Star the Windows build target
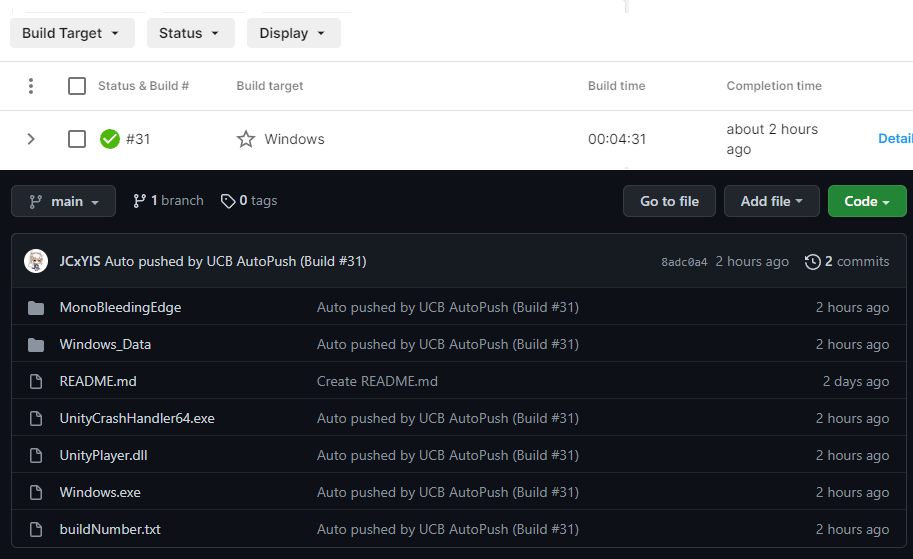The height and width of the screenshot is (559, 913). tap(246, 139)
